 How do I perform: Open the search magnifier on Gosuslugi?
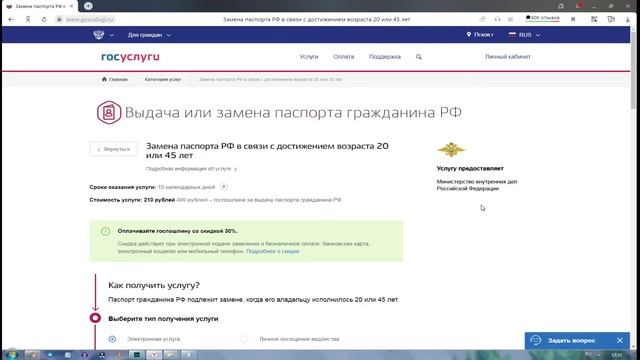(419, 57)
